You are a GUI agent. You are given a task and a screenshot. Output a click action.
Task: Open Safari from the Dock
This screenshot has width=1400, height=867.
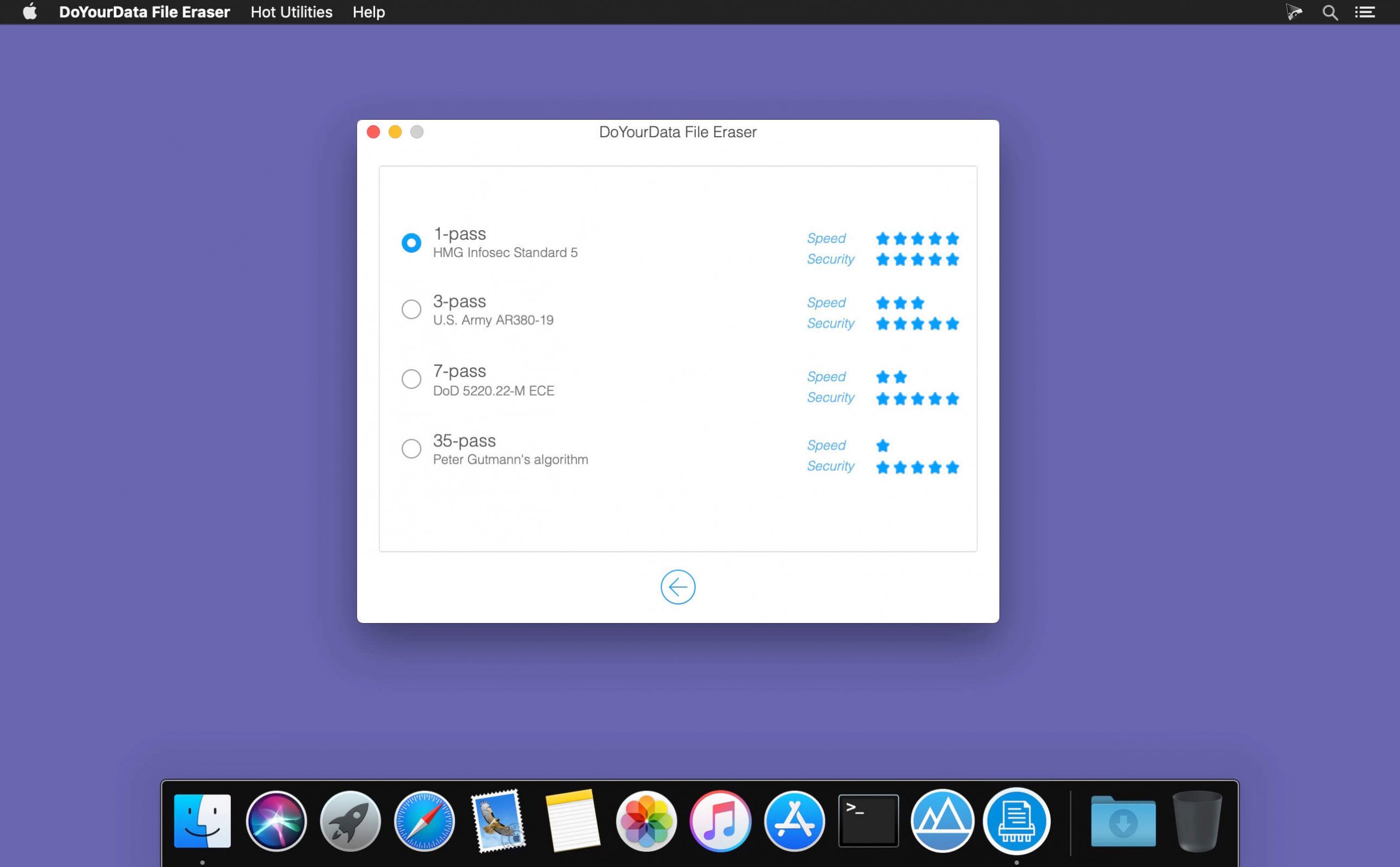pos(424,821)
